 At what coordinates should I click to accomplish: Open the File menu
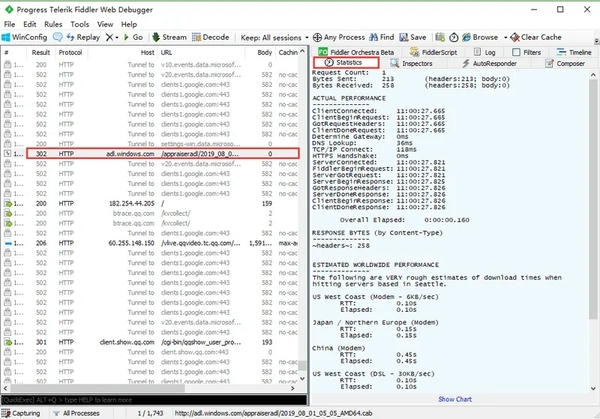(x=10, y=24)
